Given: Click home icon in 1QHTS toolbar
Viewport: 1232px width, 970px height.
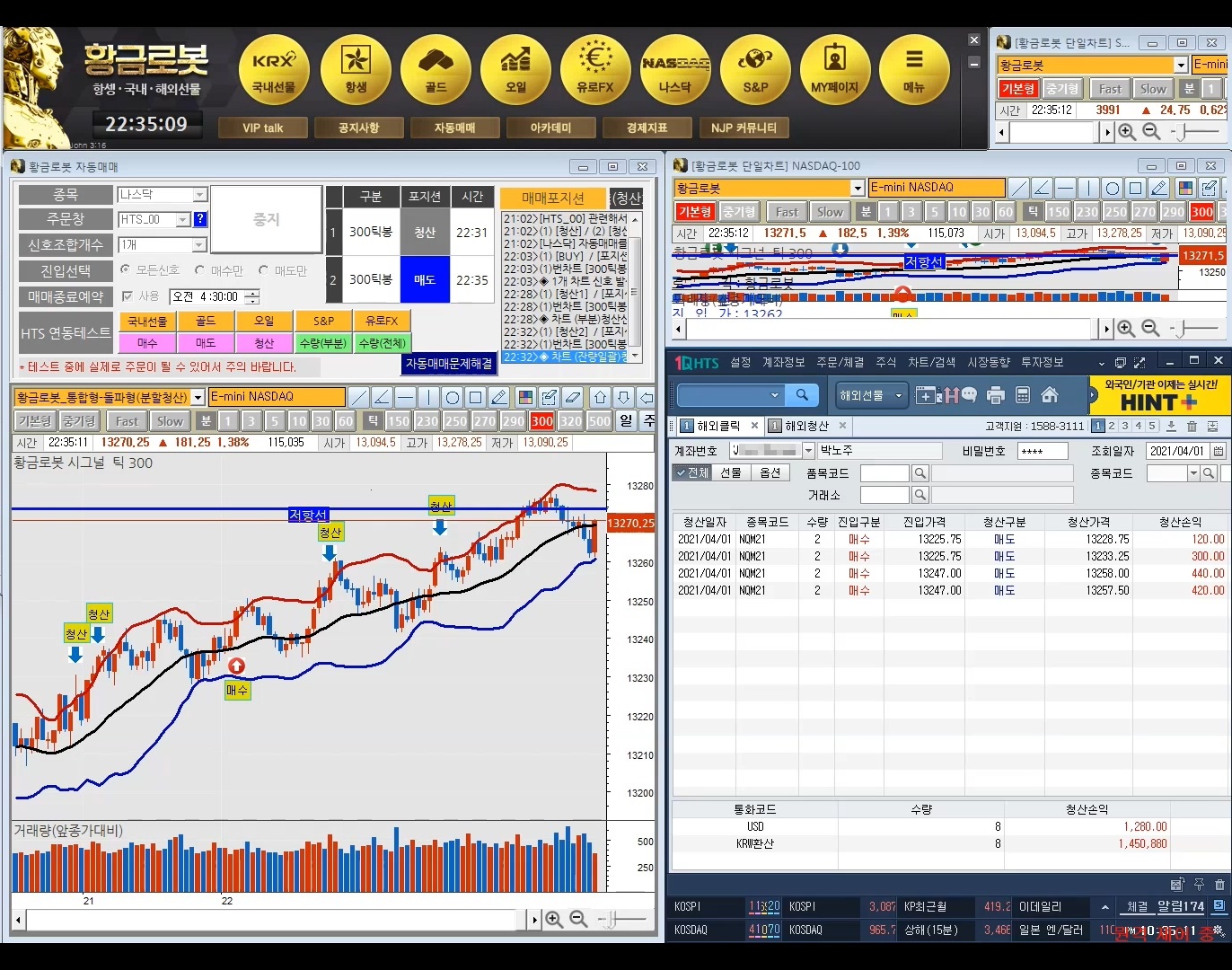Looking at the screenshot, I should (x=1050, y=395).
